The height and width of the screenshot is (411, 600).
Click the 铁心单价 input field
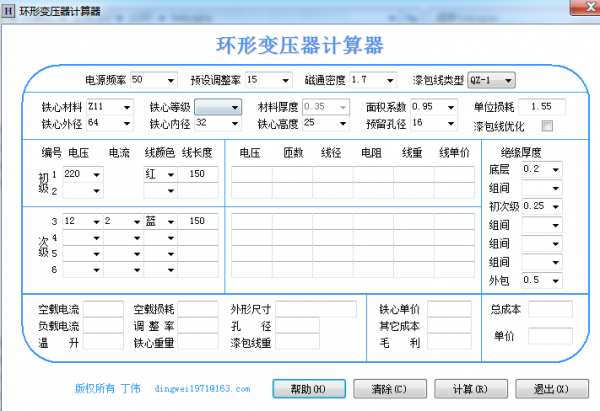tap(449, 309)
